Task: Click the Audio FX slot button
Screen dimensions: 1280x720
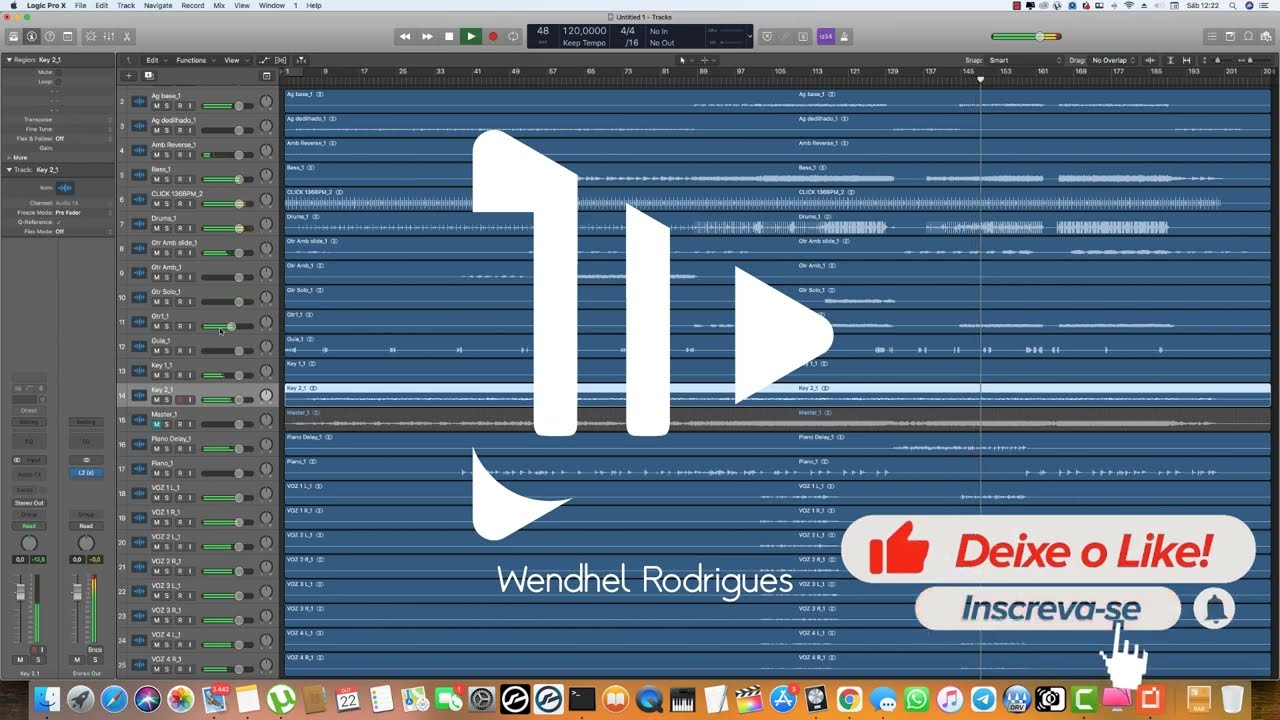Action: (29, 474)
